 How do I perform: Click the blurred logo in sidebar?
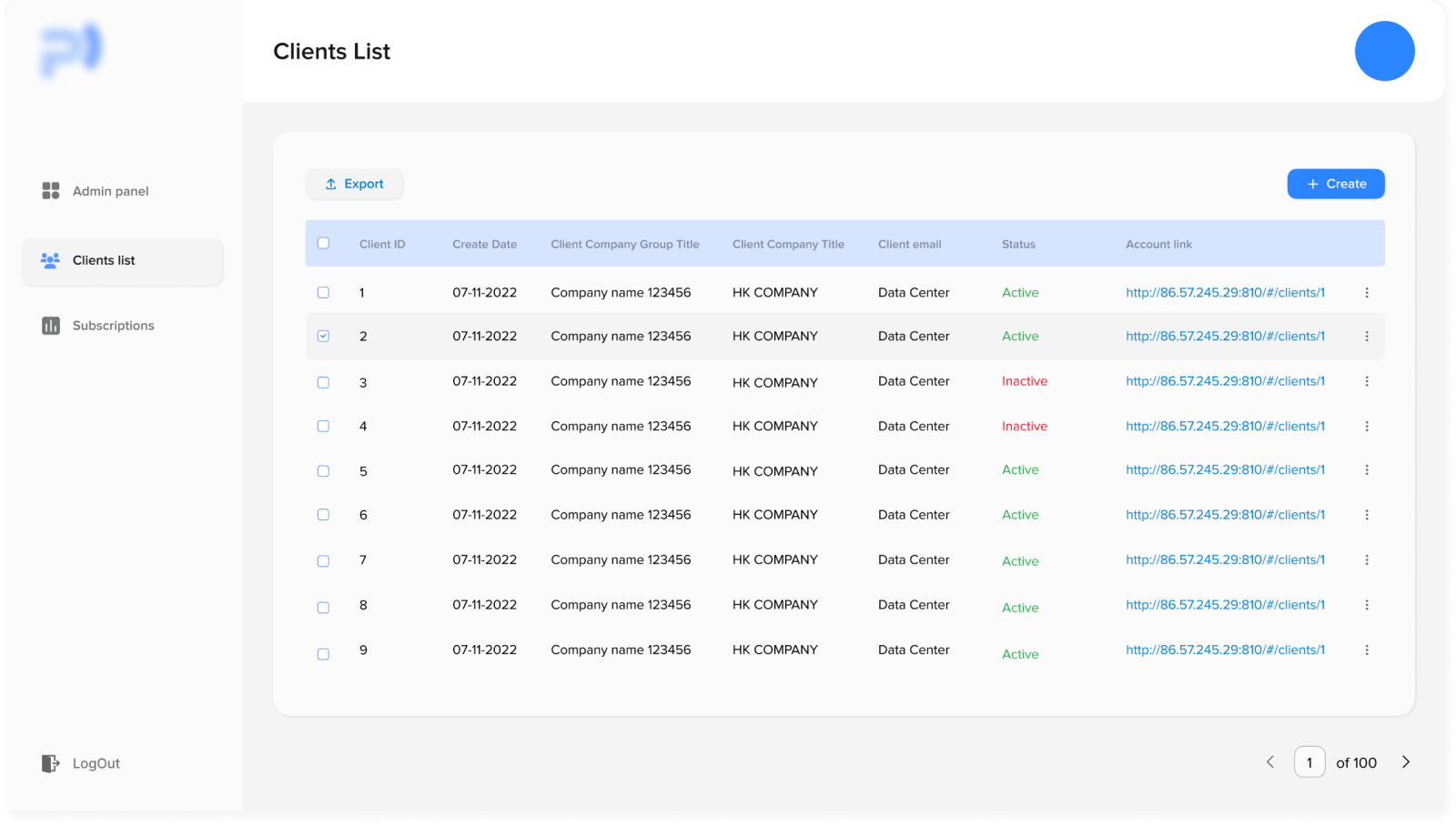click(72, 50)
